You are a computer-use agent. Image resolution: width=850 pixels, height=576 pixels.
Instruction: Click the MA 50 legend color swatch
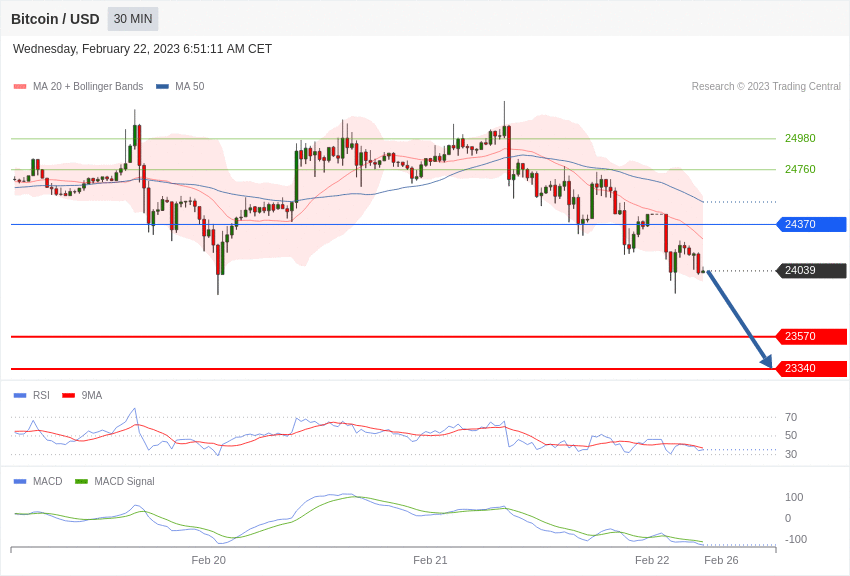pos(162,86)
